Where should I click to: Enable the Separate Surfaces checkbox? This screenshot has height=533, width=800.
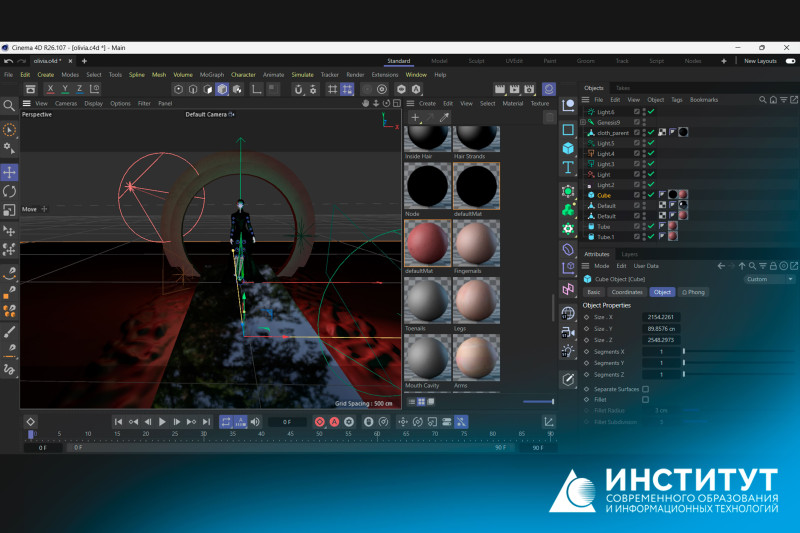pyautogui.click(x=645, y=388)
